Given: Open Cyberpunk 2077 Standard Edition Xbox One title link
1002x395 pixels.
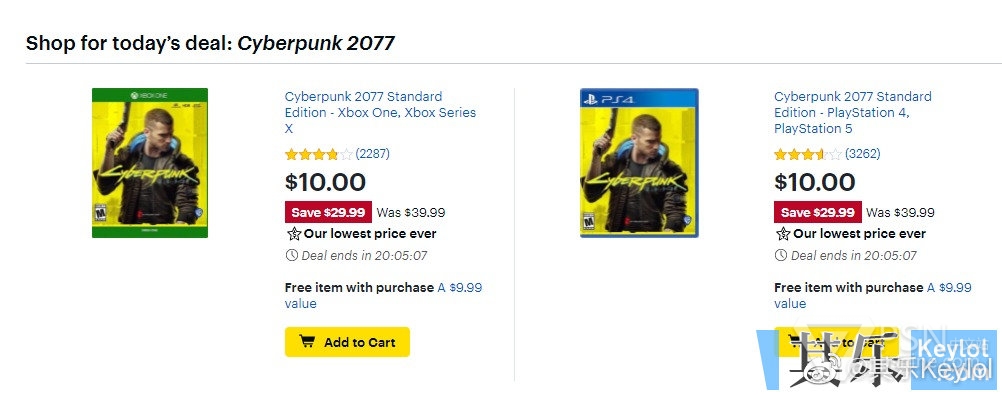Looking at the screenshot, I should click(x=380, y=112).
